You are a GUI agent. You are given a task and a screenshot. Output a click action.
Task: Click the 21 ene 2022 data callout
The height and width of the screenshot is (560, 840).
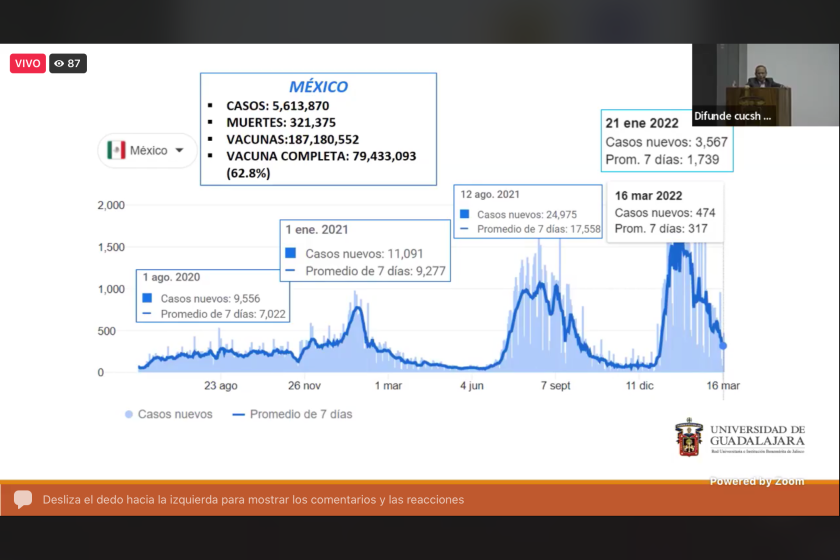[667, 141]
